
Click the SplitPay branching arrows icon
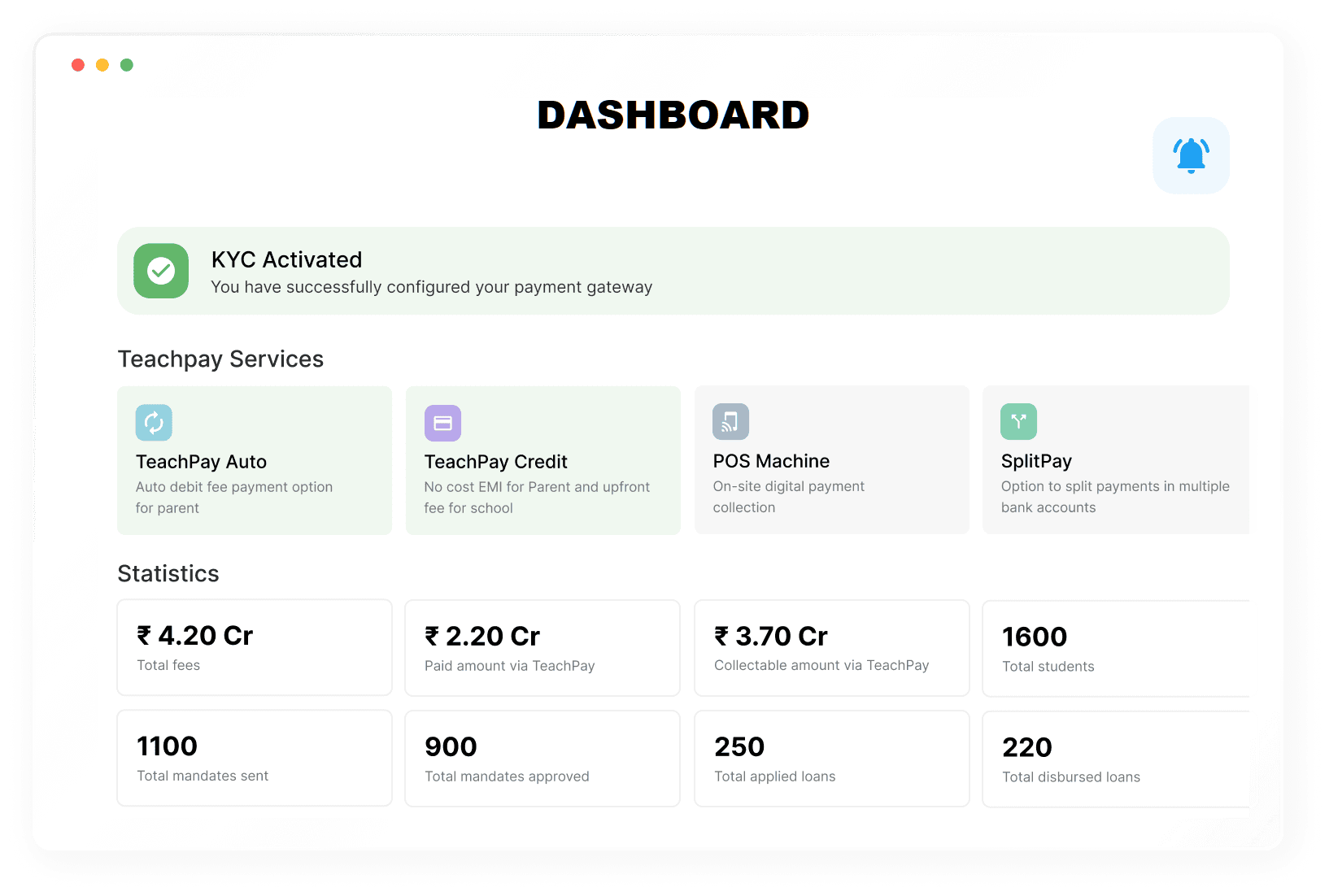coord(1018,421)
